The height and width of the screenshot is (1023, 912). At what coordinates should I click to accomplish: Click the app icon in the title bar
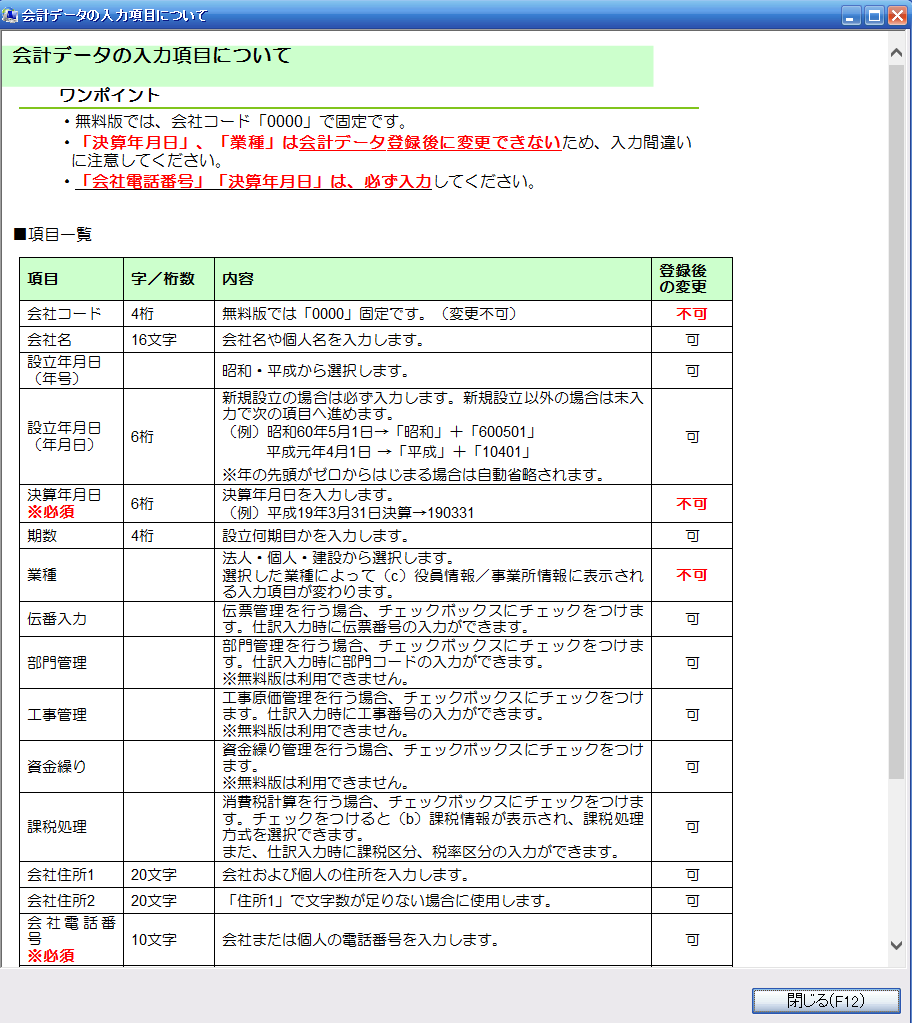click(x=12, y=15)
